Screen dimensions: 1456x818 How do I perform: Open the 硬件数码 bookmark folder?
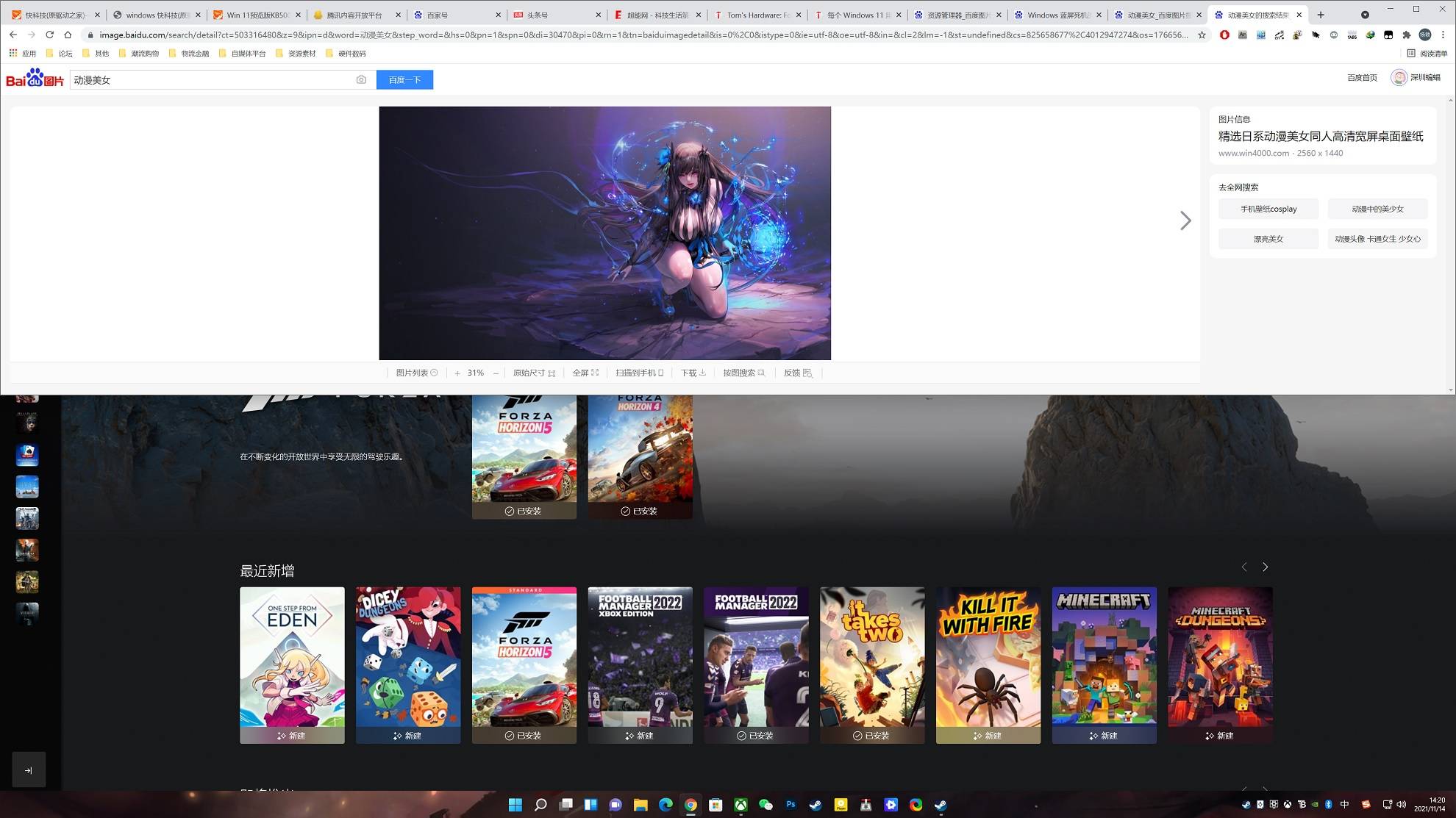click(345, 53)
